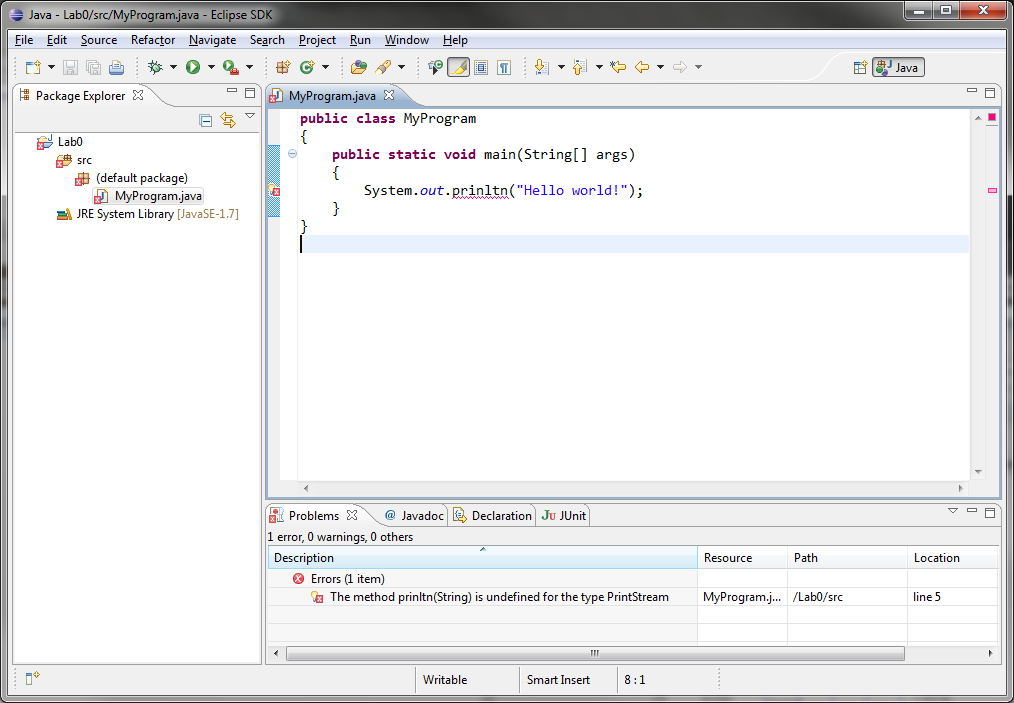1014x703 pixels.
Task: Toggle the Breadcrumb icon in toolbar
Action: pyautogui.click(x=435, y=67)
